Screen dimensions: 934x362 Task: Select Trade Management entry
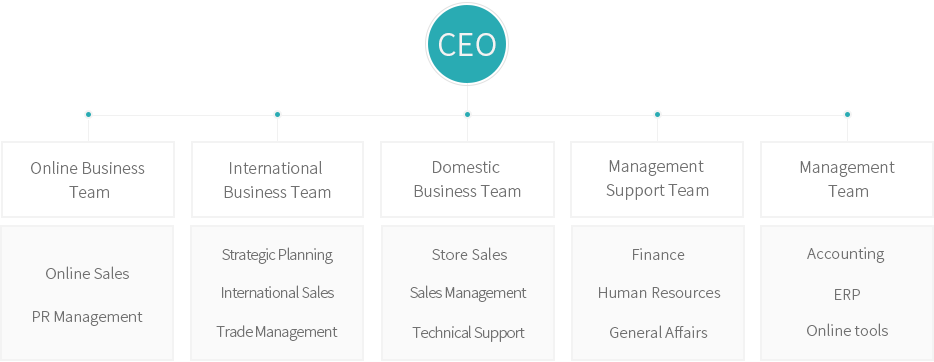(x=277, y=332)
